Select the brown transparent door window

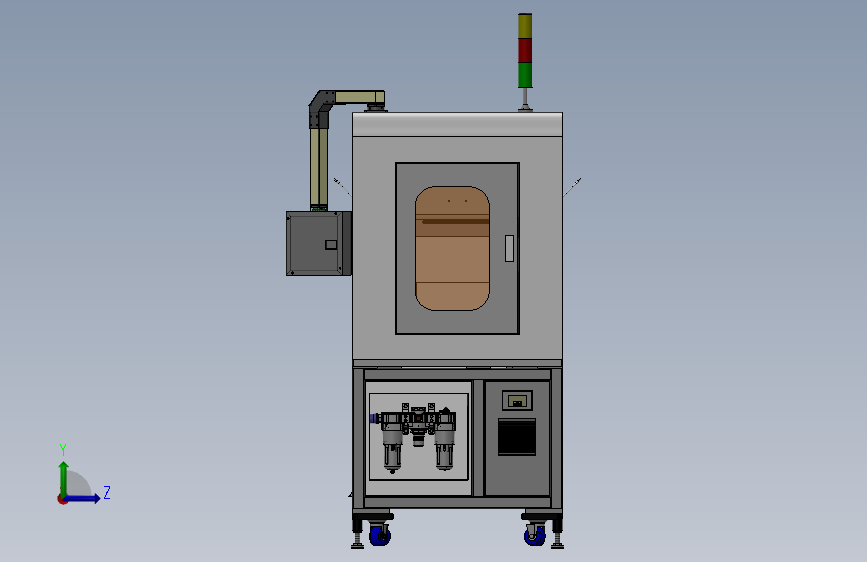[x=452, y=248]
